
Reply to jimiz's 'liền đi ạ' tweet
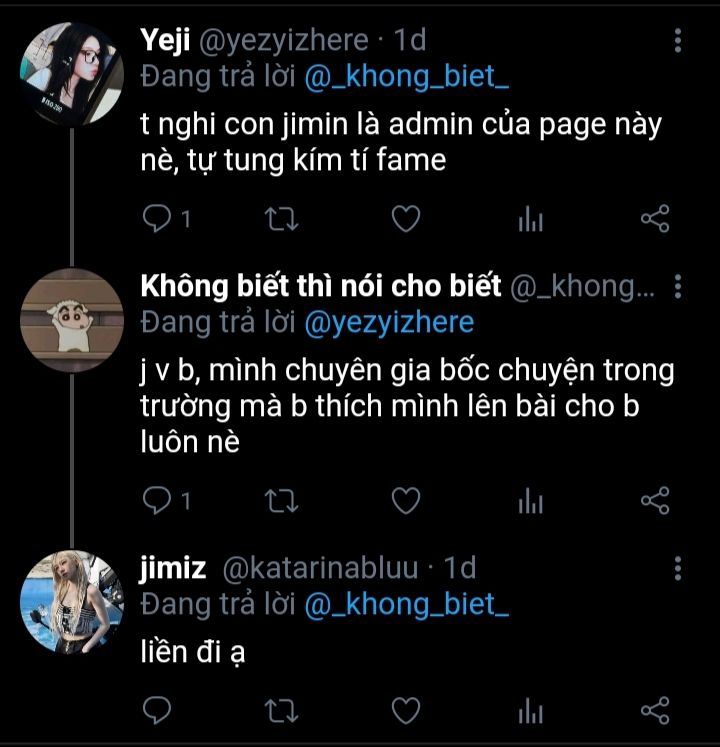point(158,711)
